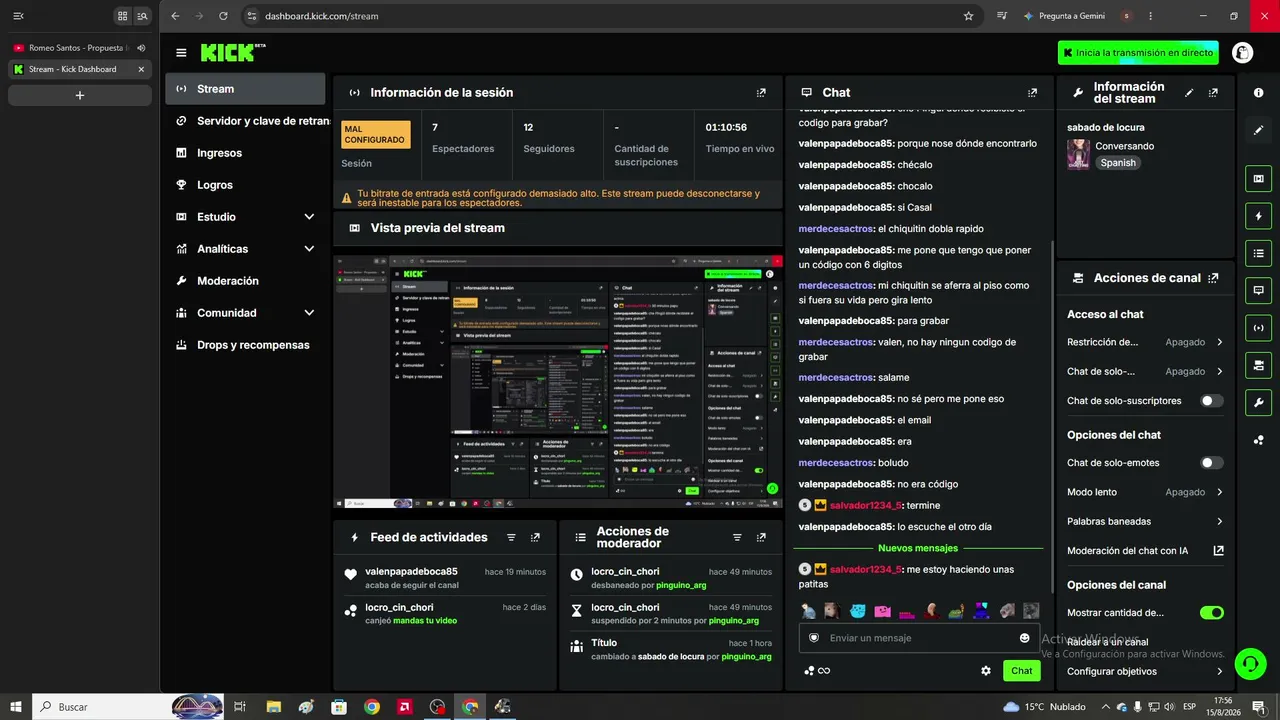The width and height of the screenshot is (1280, 720).
Task: Open Drops y recompensas page
Action: [245, 345]
